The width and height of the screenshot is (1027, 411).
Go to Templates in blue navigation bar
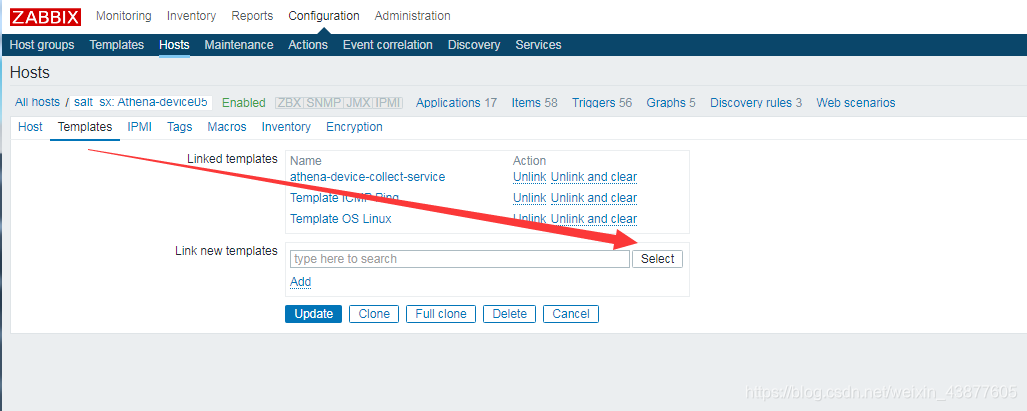click(x=117, y=45)
